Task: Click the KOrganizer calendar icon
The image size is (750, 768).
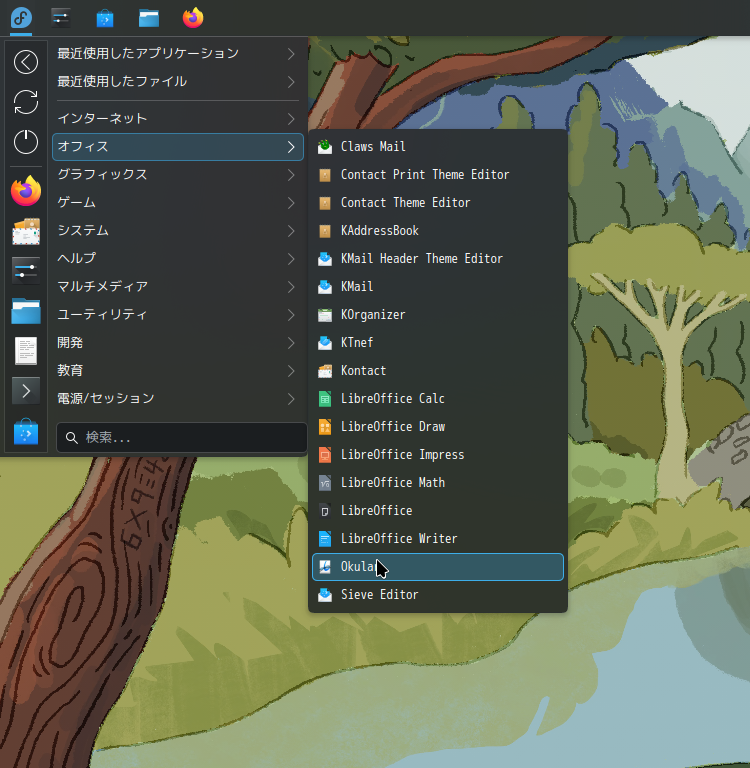Action: coord(325,315)
